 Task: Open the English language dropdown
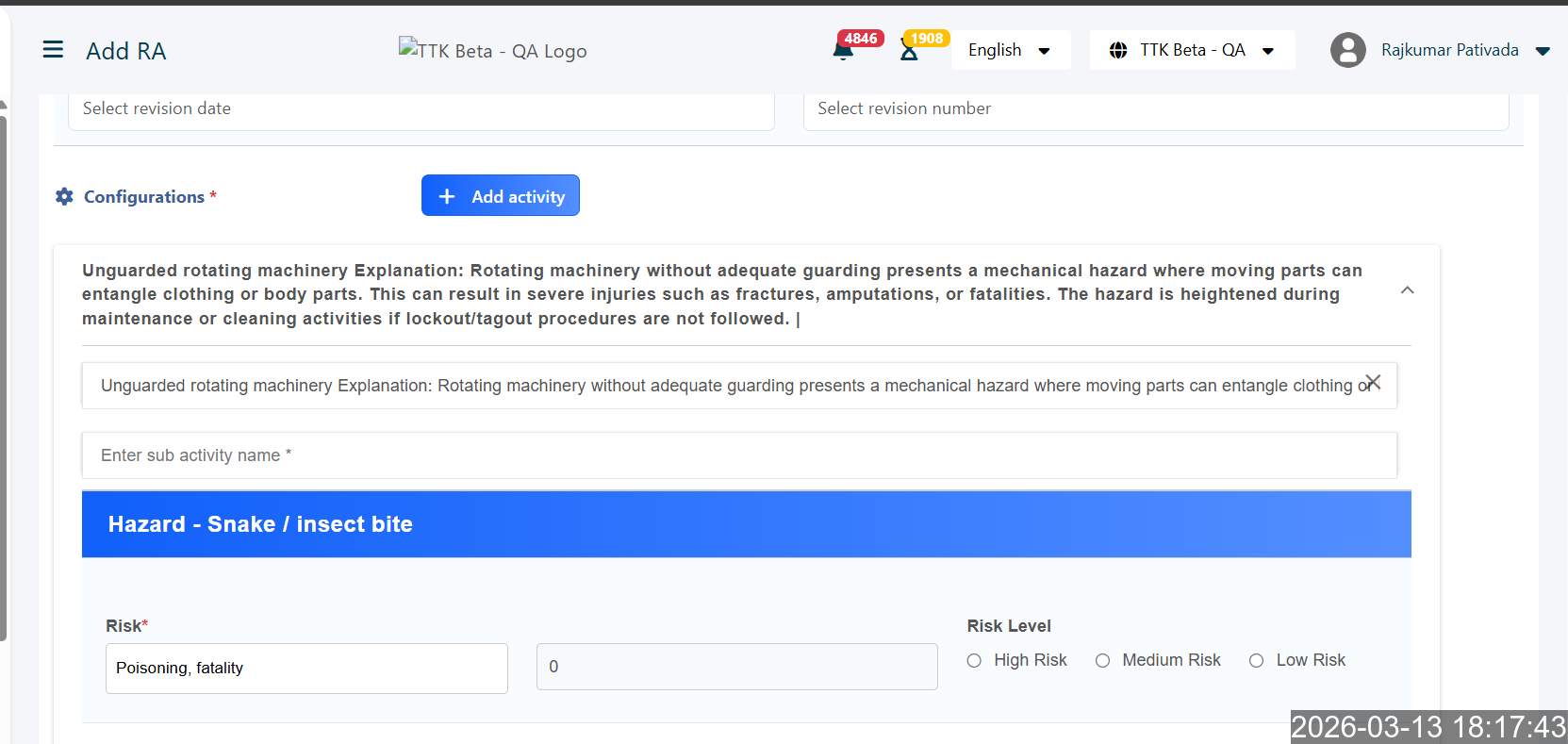click(1010, 50)
